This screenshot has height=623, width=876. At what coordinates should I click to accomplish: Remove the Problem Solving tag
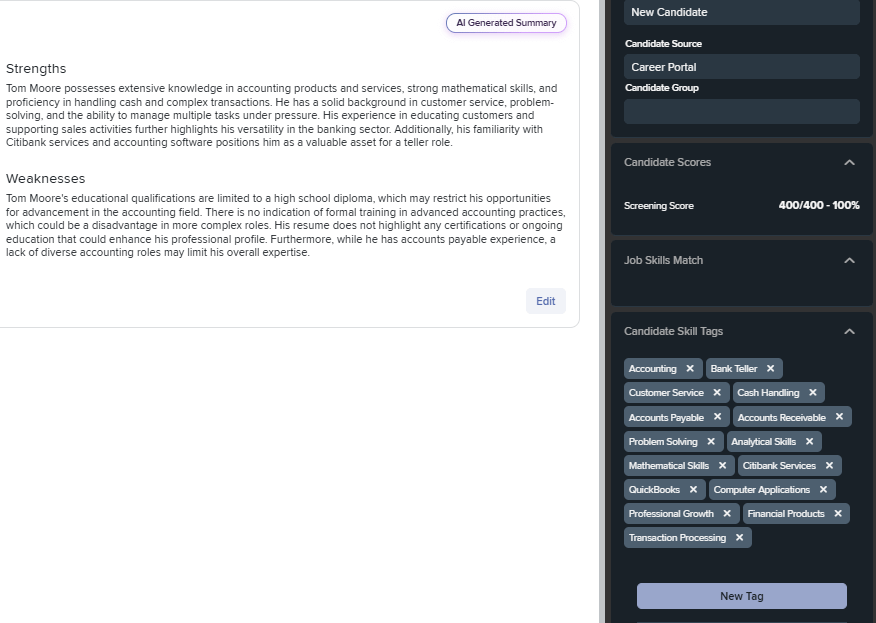point(711,441)
